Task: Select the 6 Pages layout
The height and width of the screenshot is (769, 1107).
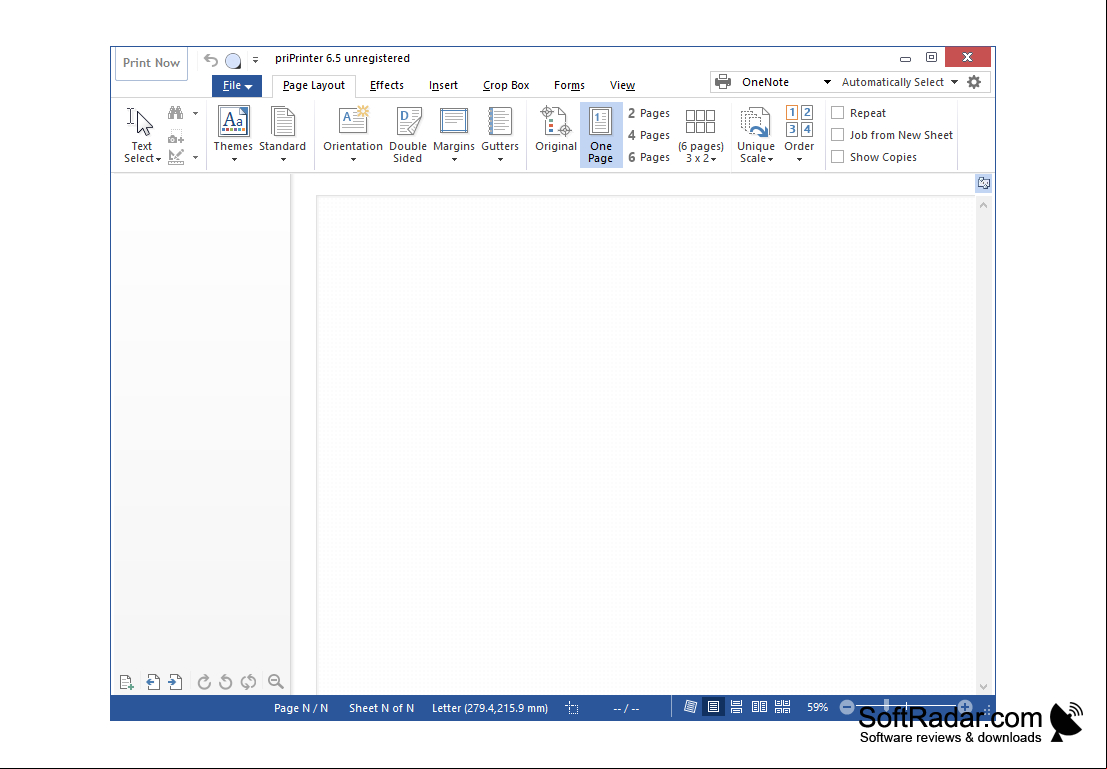Action: (x=649, y=157)
